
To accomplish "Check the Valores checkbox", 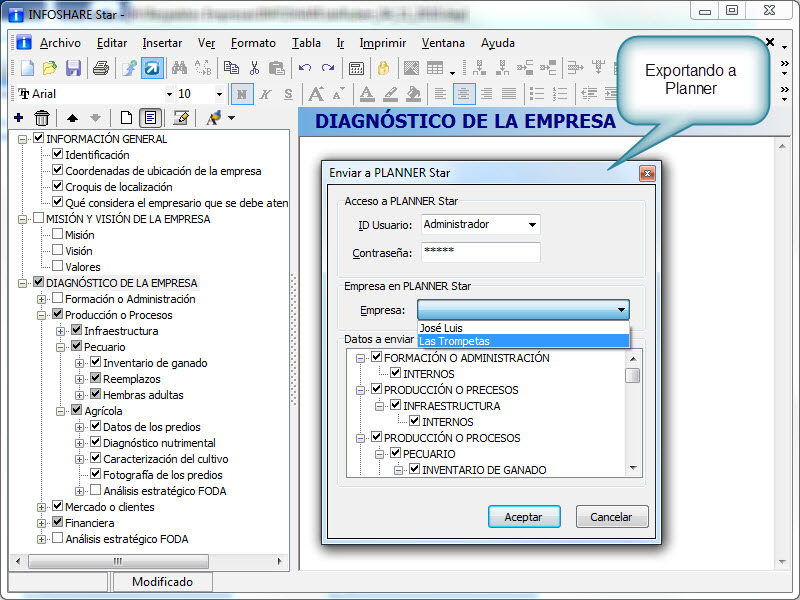I will 58,266.
